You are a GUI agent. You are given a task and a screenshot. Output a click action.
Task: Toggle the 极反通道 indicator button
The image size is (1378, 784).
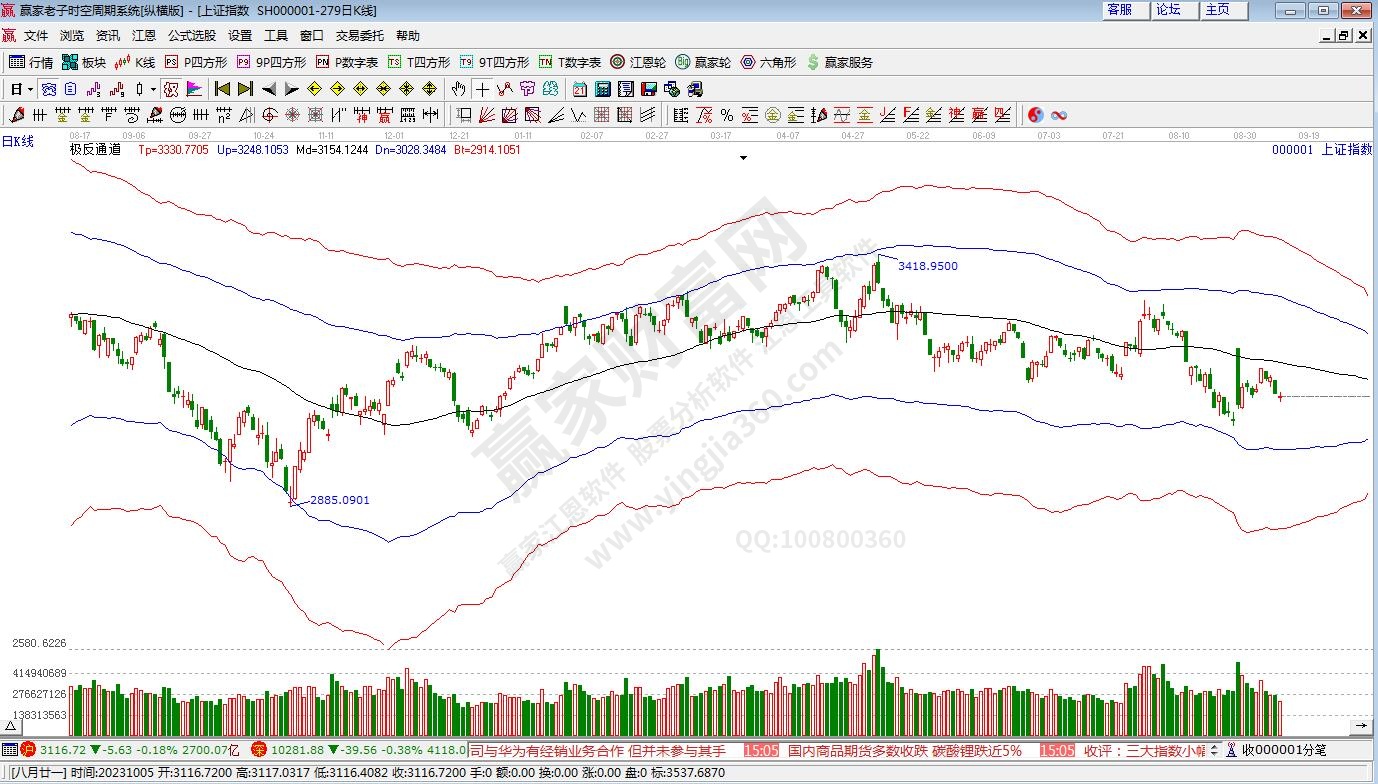(95, 150)
